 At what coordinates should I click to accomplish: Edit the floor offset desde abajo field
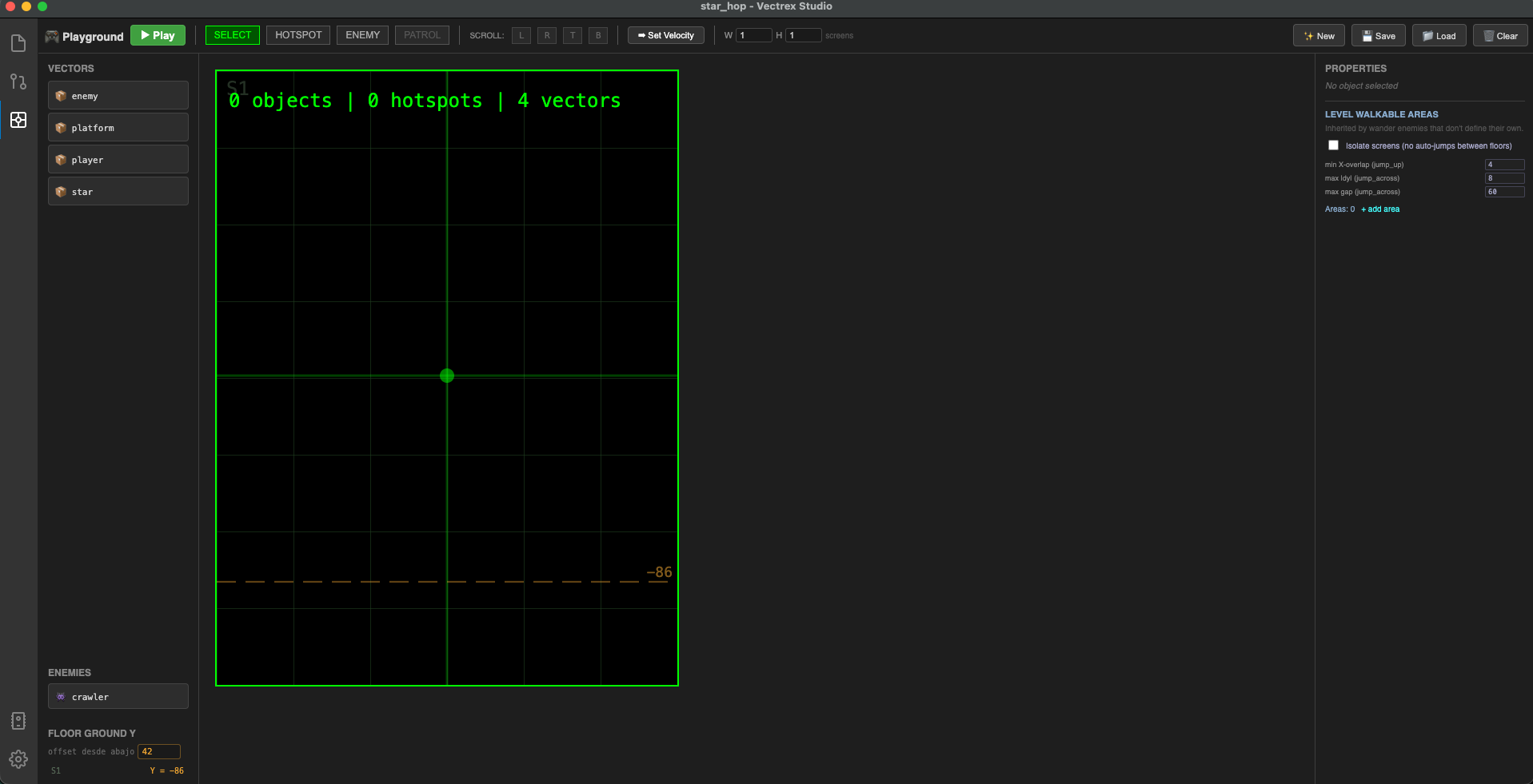[159, 751]
